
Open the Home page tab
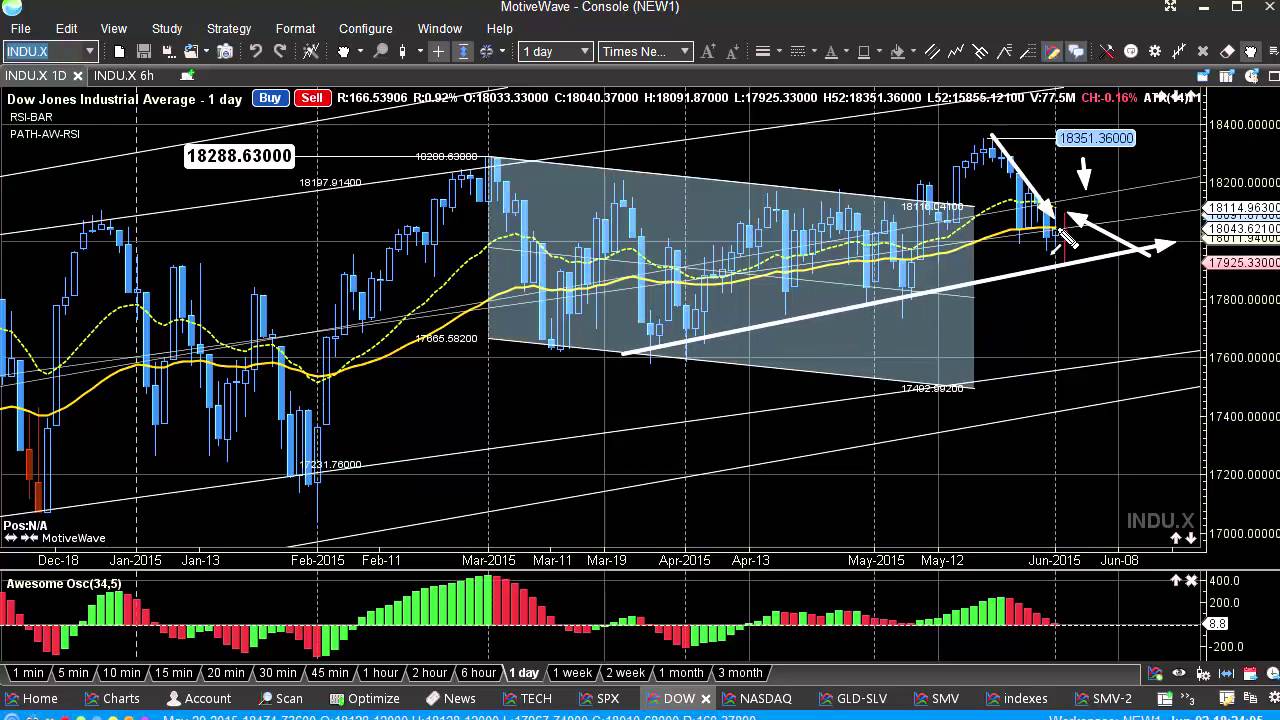[x=32, y=699]
